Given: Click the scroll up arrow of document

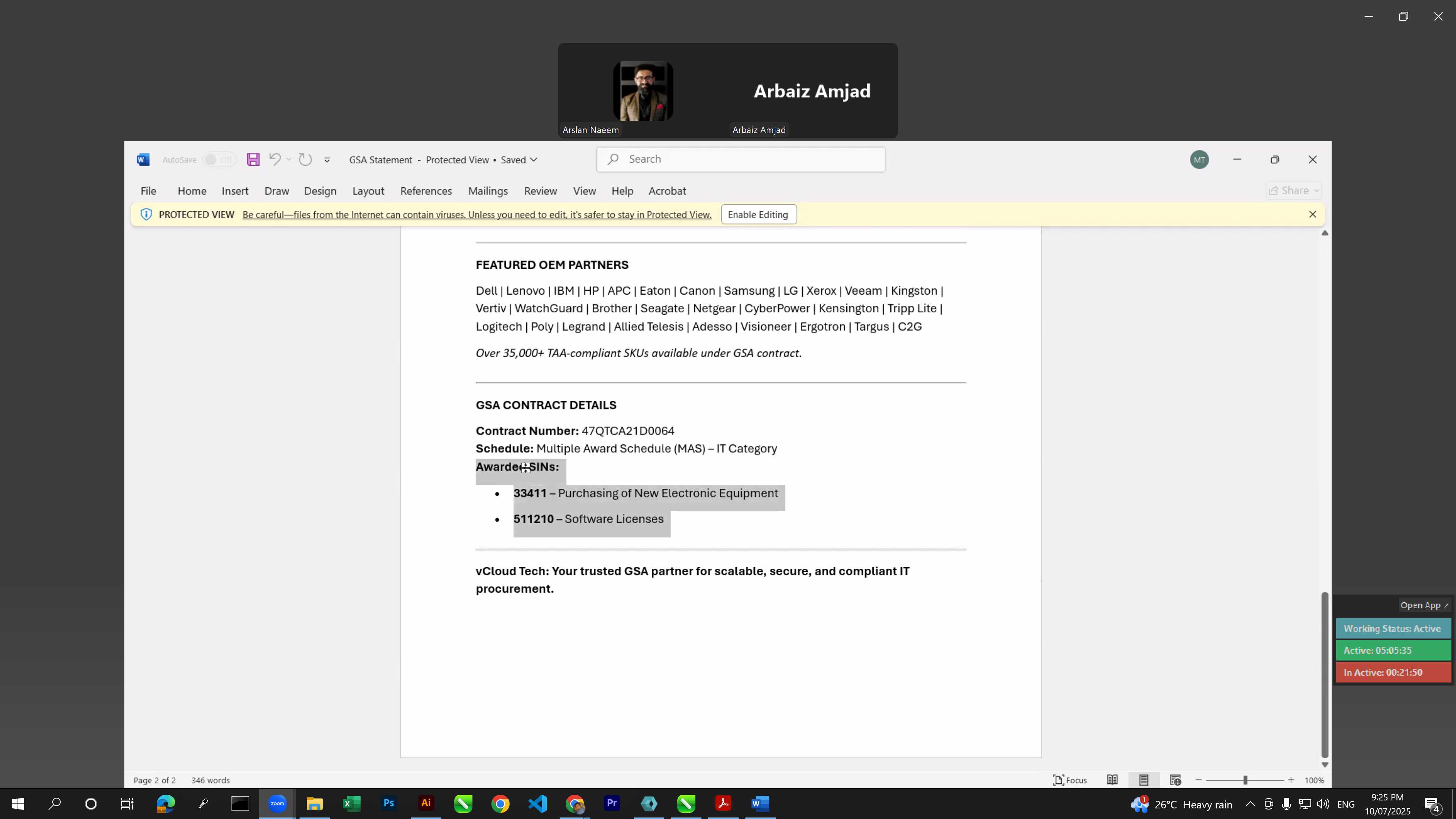Looking at the screenshot, I should [x=1325, y=233].
